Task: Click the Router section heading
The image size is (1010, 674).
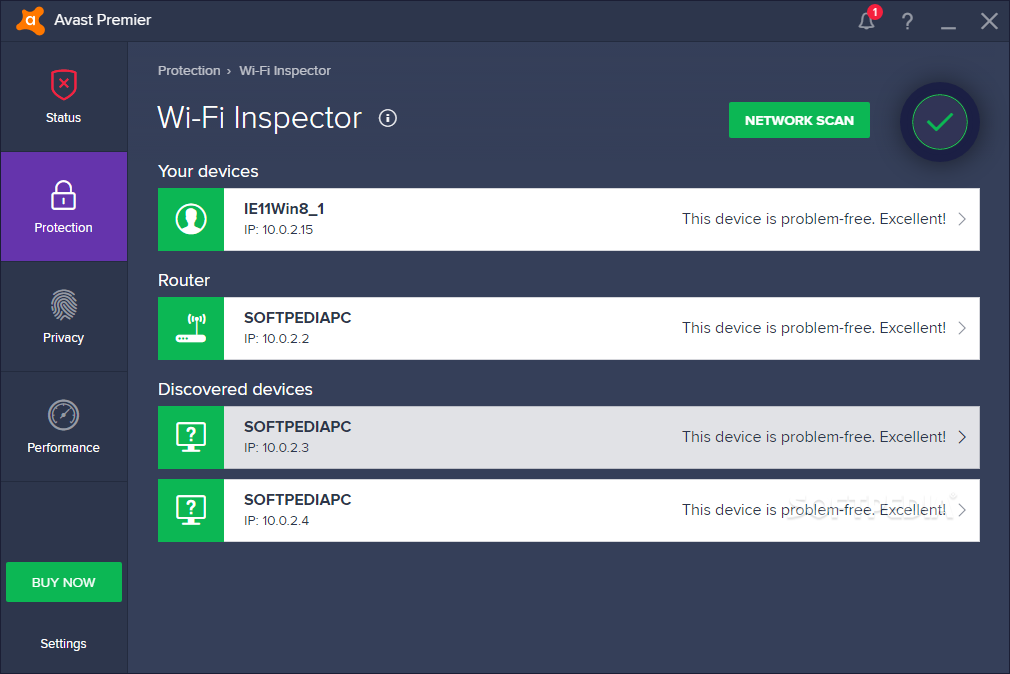Action: 184,280
